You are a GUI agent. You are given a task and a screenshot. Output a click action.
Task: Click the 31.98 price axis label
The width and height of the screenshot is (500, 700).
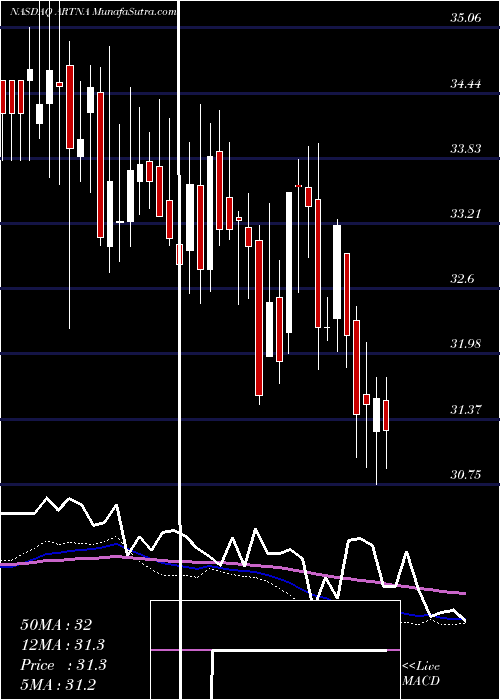pos(466,344)
